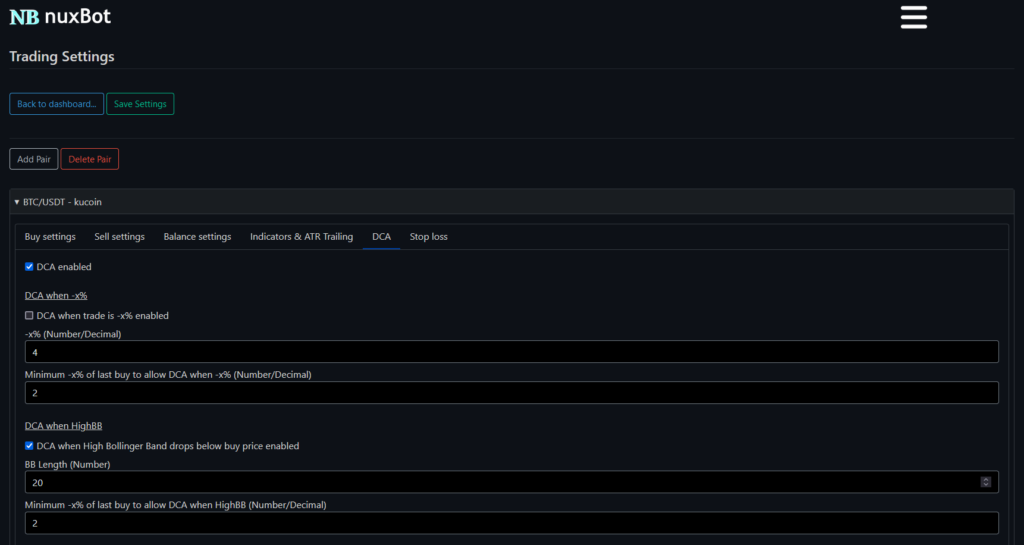The width and height of the screenshot is (1024, 545).
Task: Toggle DCA when High Bollinger Band checkbox
Action: click(29, 446)
